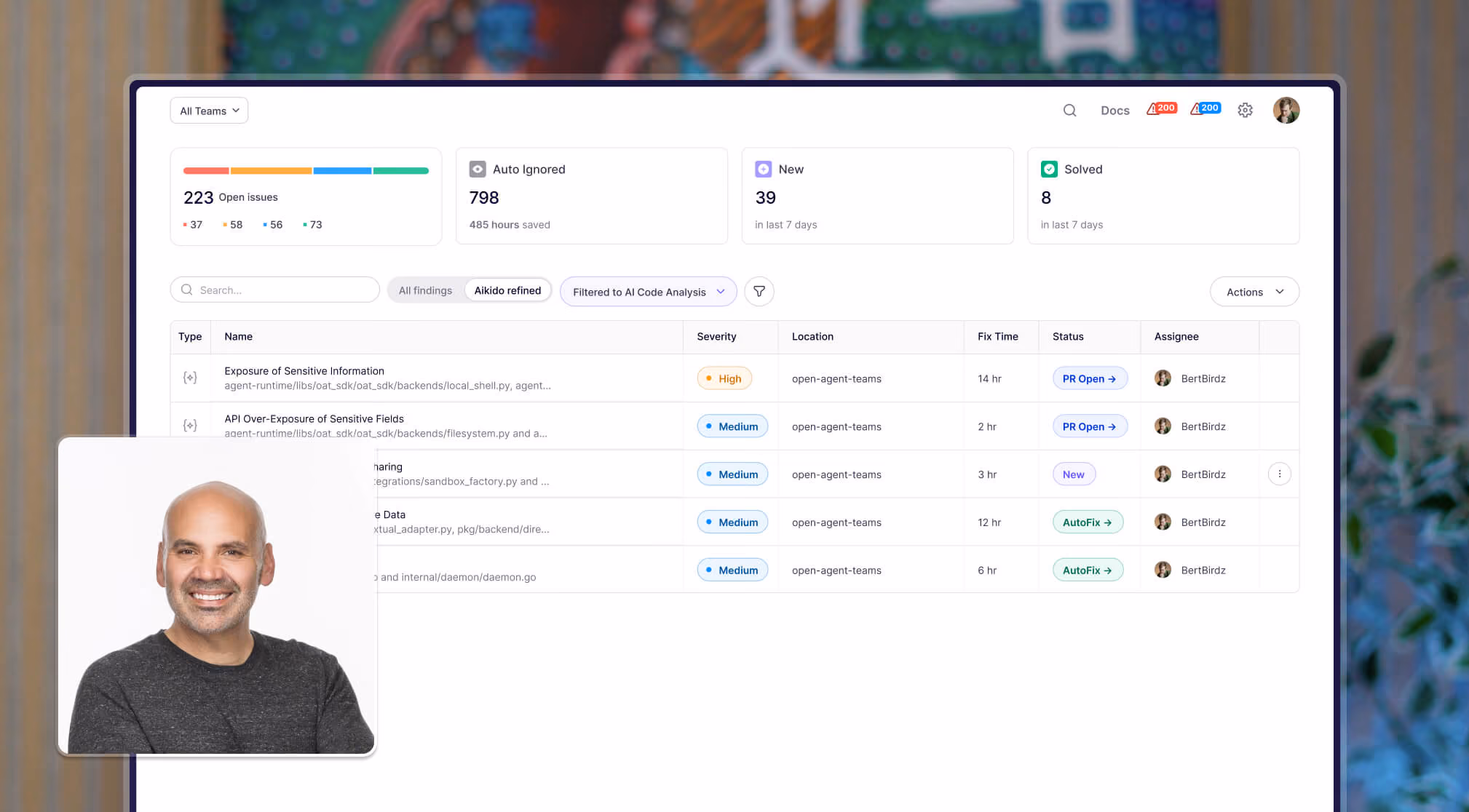Open the Exposure of Sensitive Information finding

click(304, 371)
